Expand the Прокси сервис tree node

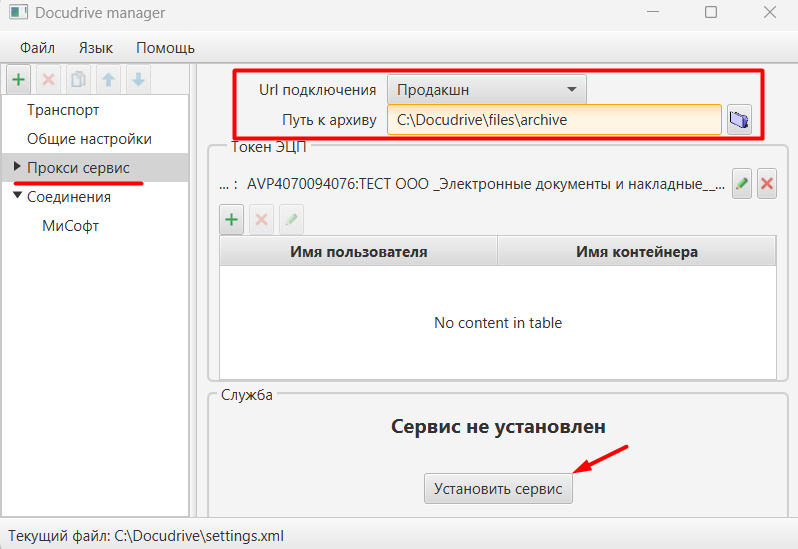coord(17,166)
